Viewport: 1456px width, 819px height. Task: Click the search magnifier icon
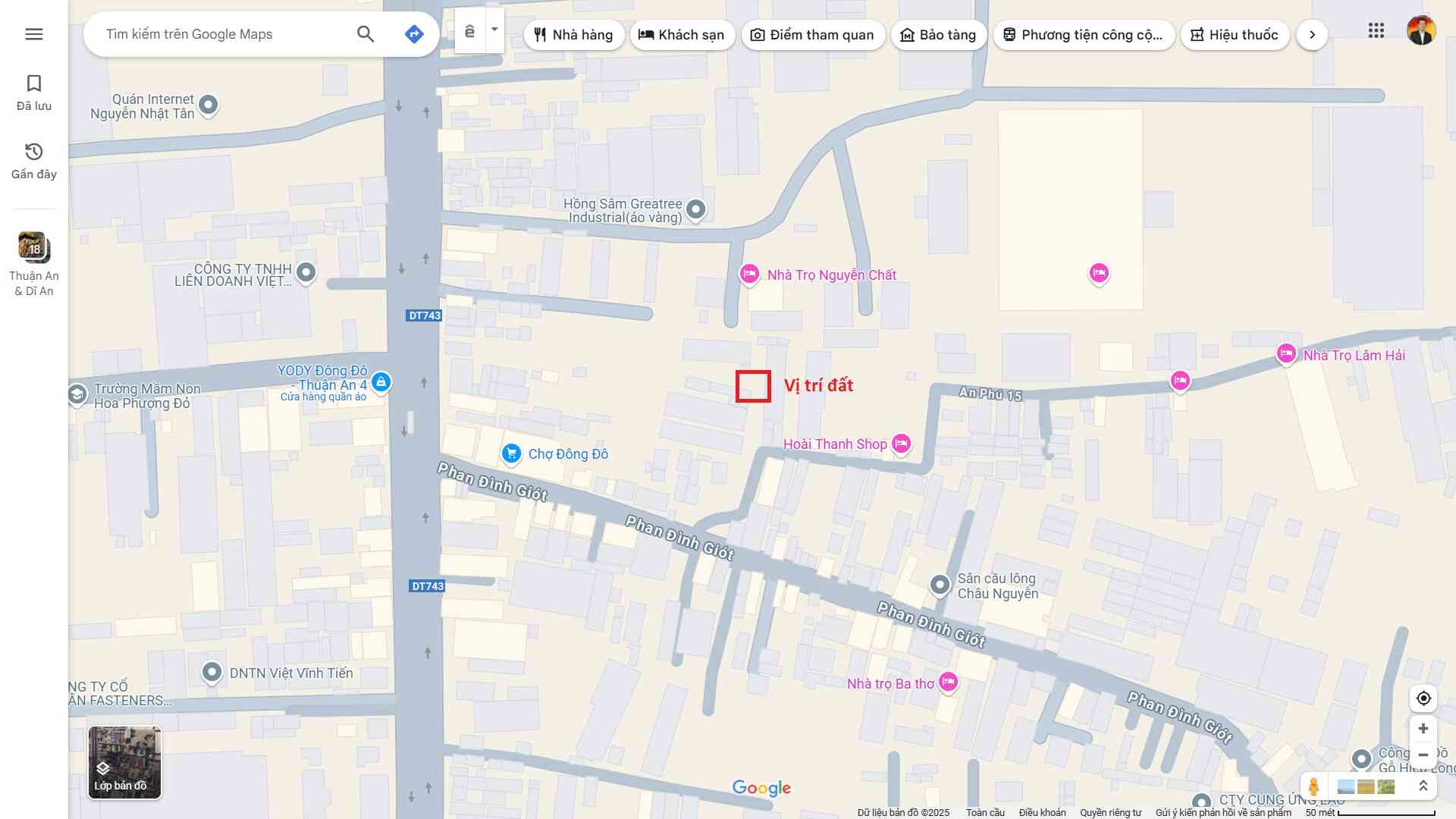pos(366,34)
